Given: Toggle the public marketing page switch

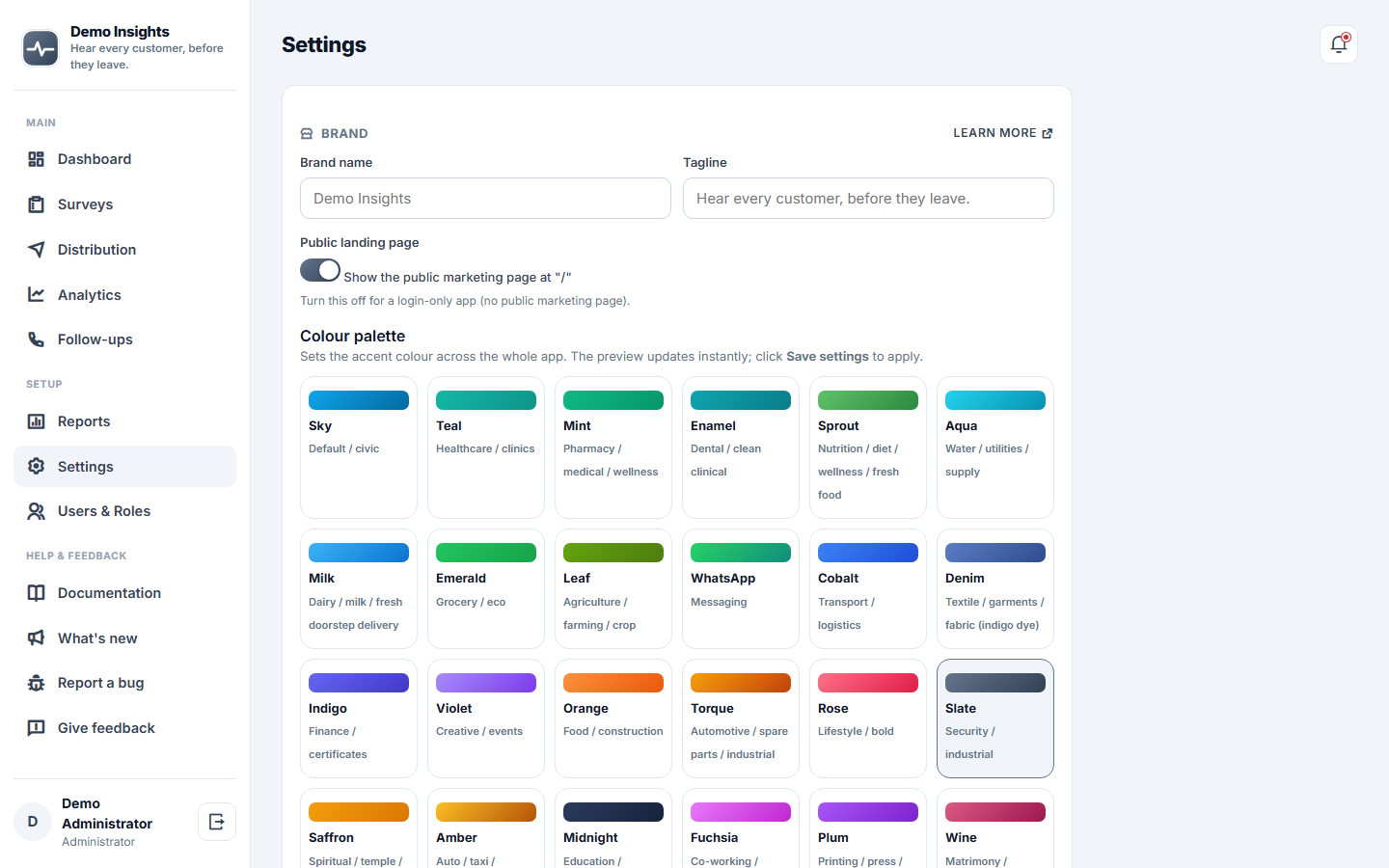Looking at the screenshot, I should click(x=320, y=270).
